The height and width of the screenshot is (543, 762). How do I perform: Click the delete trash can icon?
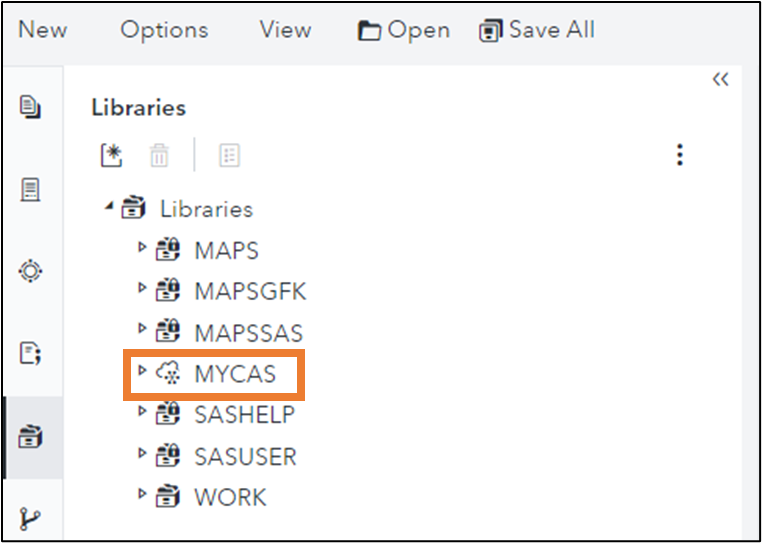[x=159, y=155]
